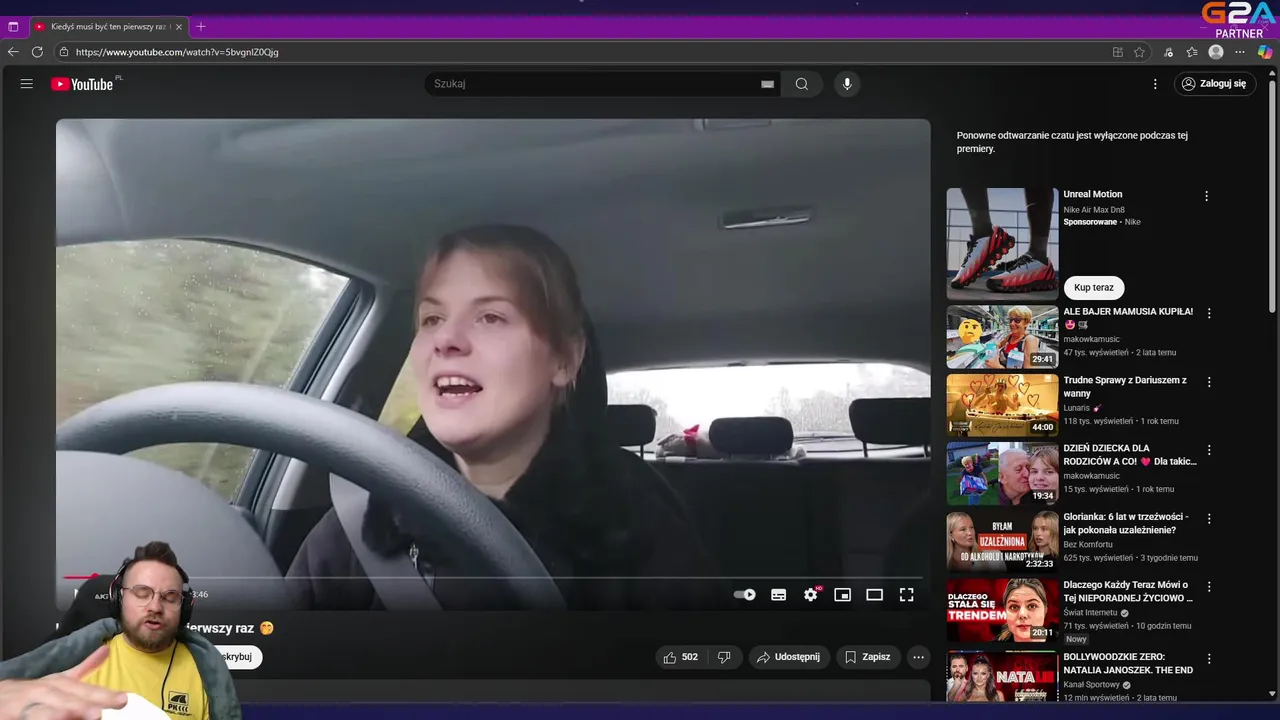Dislike the video with thumbs-down
Image resolution: width=1280 pixels, height=720 pixels.
coord(724,657)
